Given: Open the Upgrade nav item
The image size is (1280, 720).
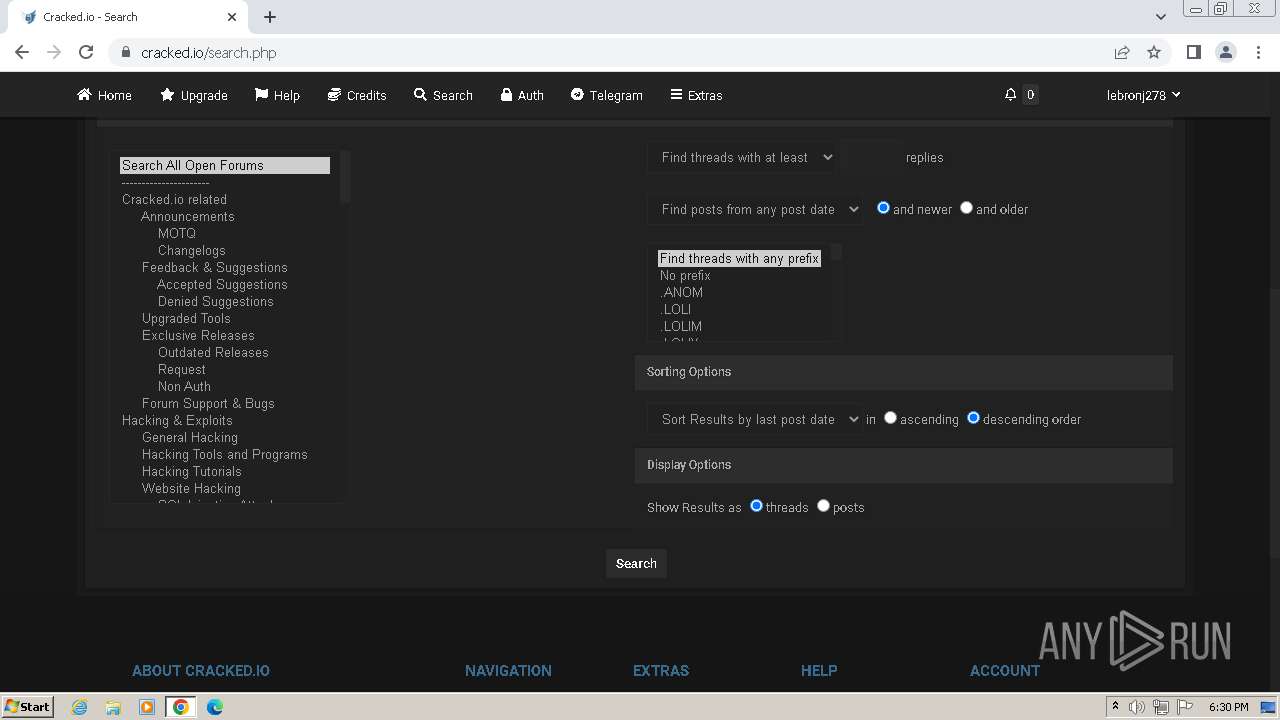Looking at the screenshot, I should (x=194, y=95).
